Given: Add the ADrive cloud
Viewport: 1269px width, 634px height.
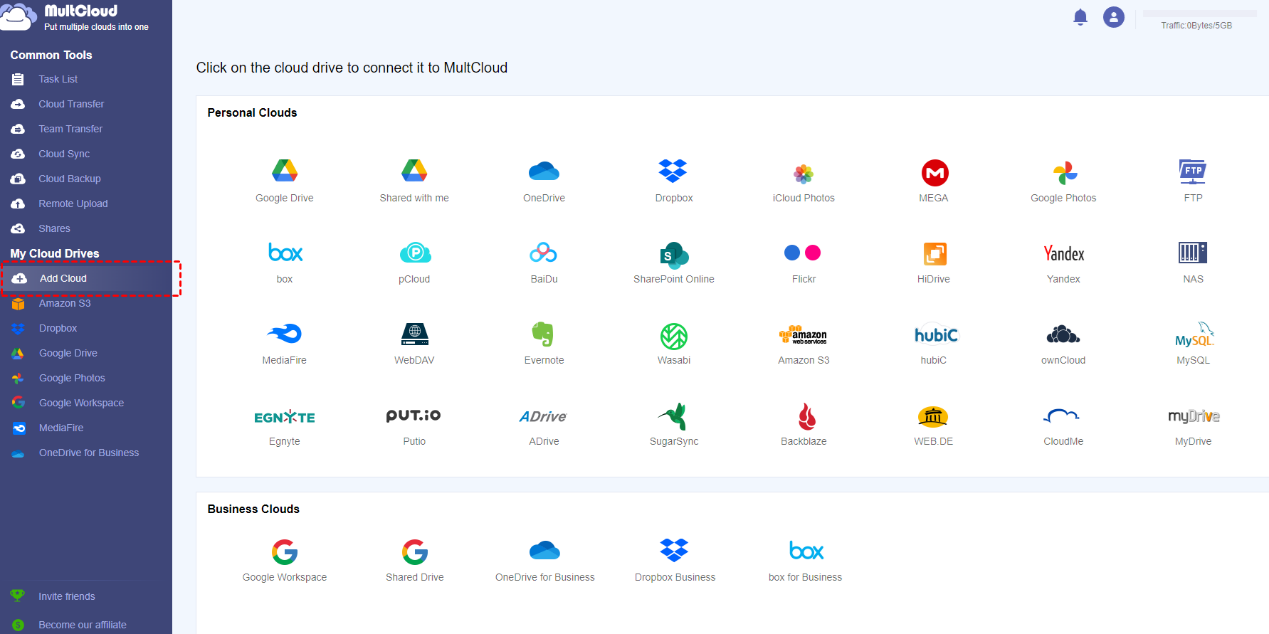Looking at the screenshot, I should pos(544,425).
